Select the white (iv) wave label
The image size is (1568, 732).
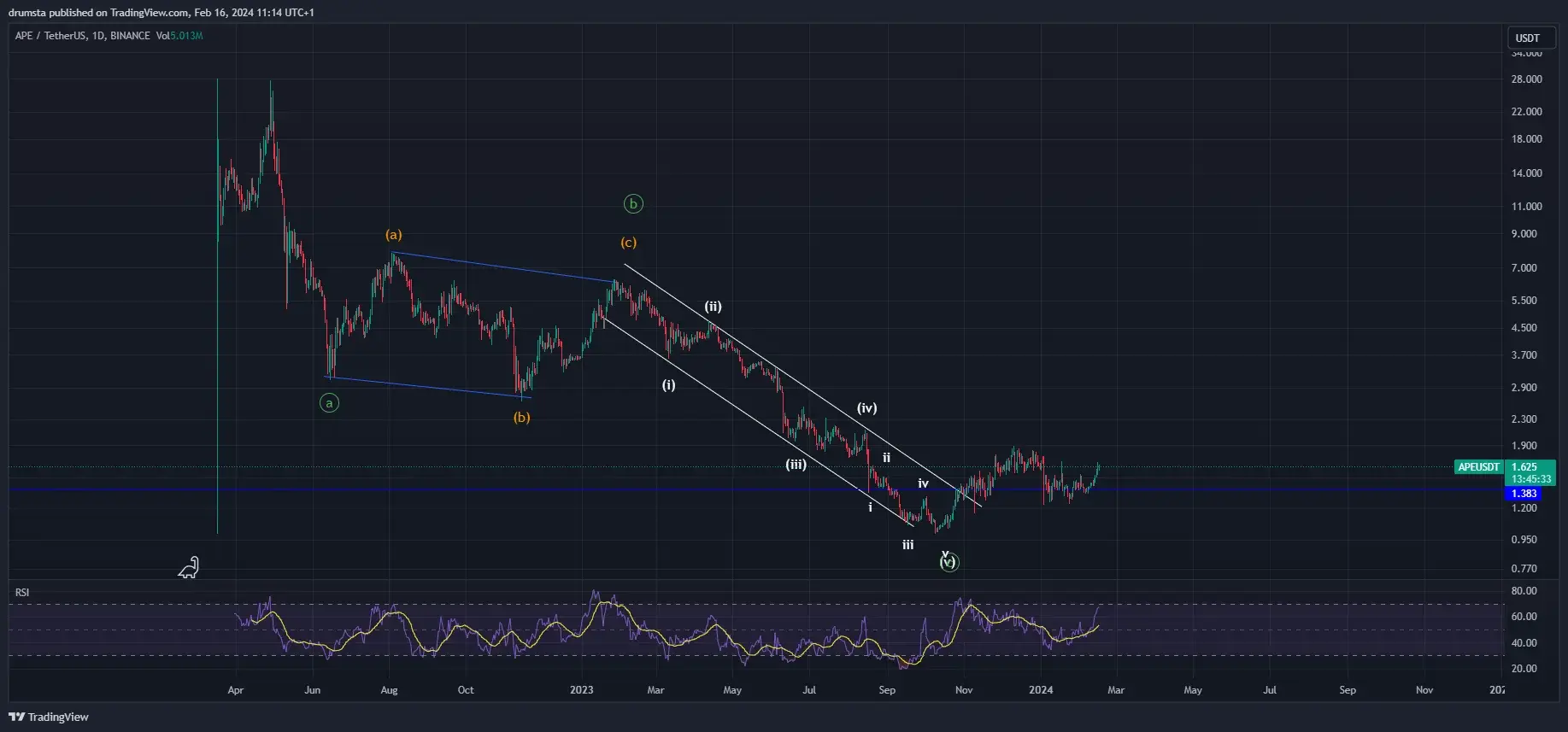[866, 408]
